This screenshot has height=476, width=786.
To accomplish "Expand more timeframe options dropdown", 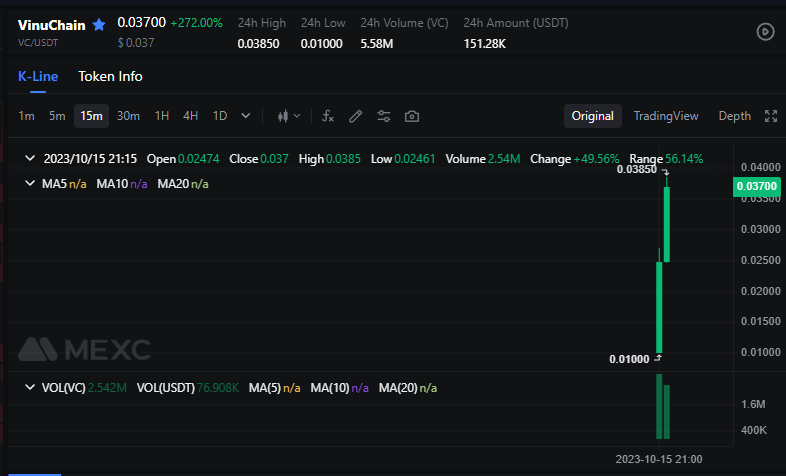I will 246,116.
